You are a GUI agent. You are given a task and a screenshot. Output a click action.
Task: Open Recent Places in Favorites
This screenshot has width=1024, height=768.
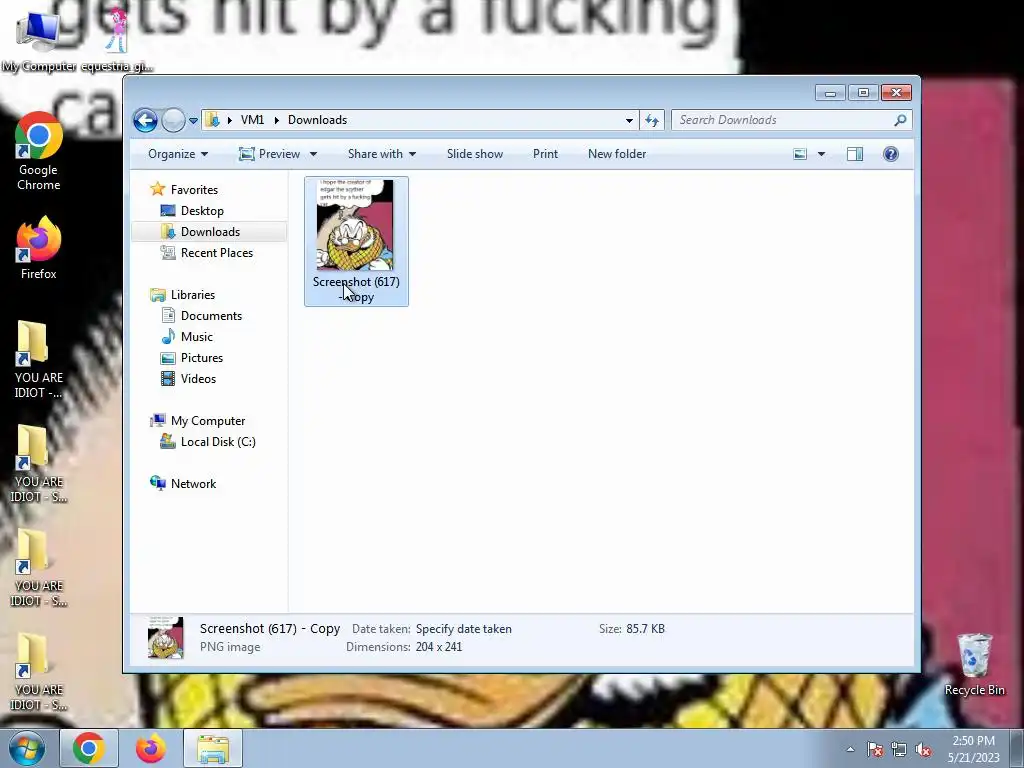coord(216,253)
